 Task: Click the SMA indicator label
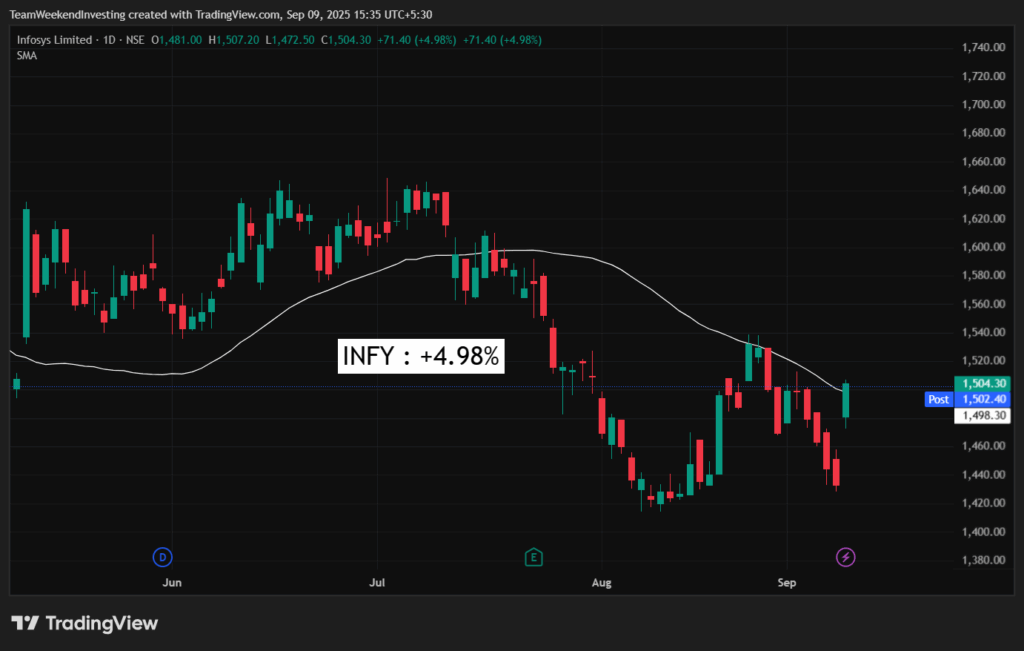pyautogui.click(x=27, y=56)
